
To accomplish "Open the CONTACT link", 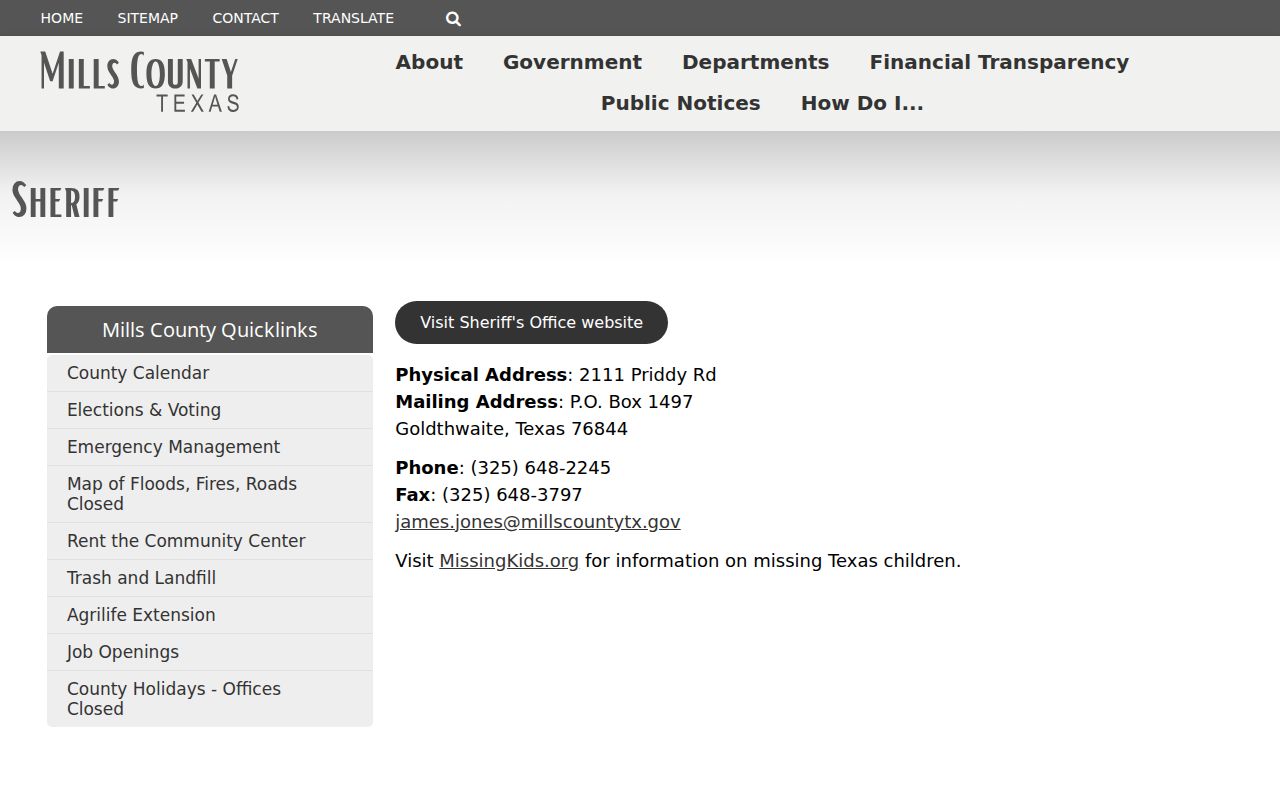I will point(246,18).
